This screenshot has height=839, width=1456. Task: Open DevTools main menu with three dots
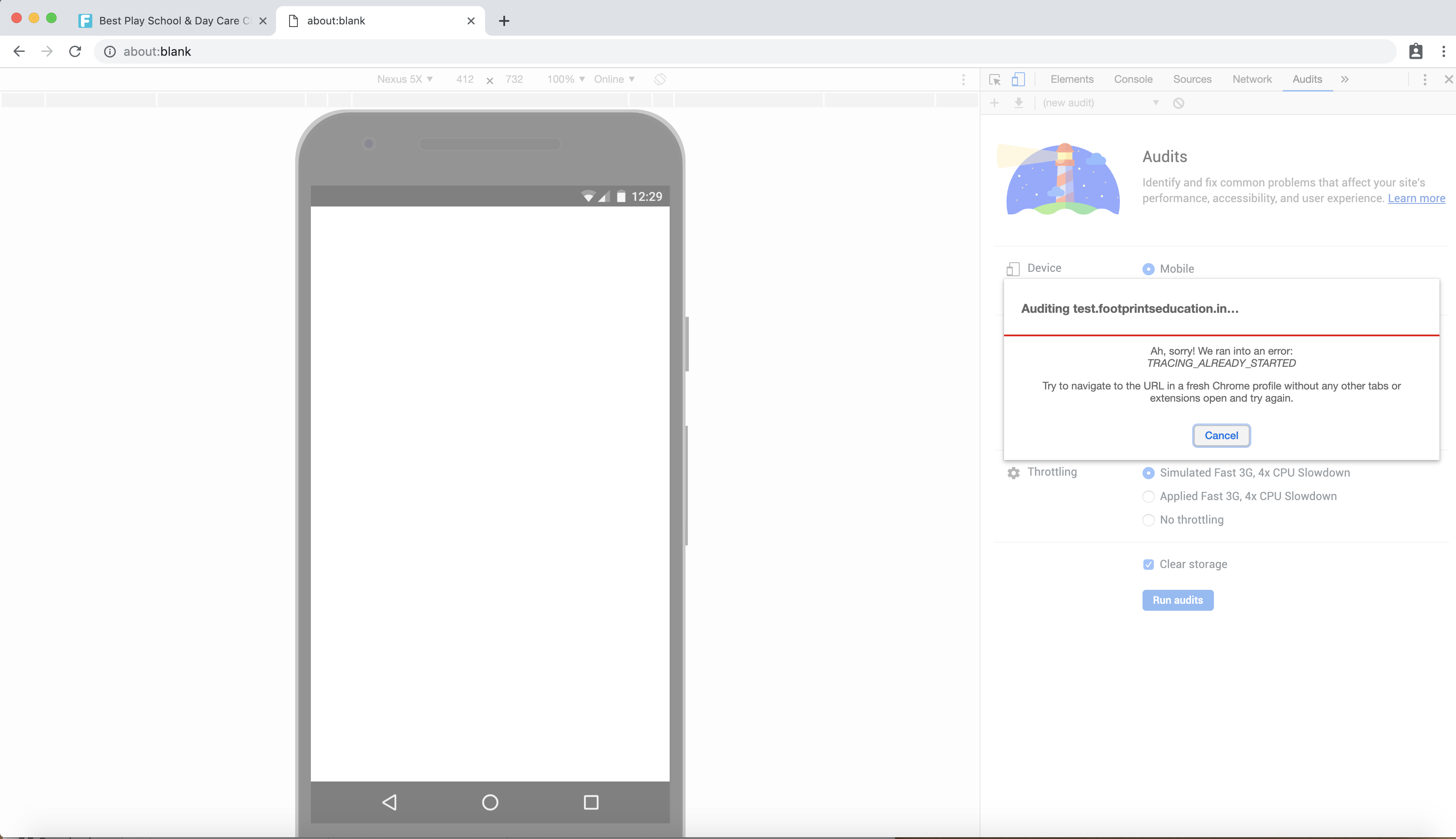[x=1424, y=79]
